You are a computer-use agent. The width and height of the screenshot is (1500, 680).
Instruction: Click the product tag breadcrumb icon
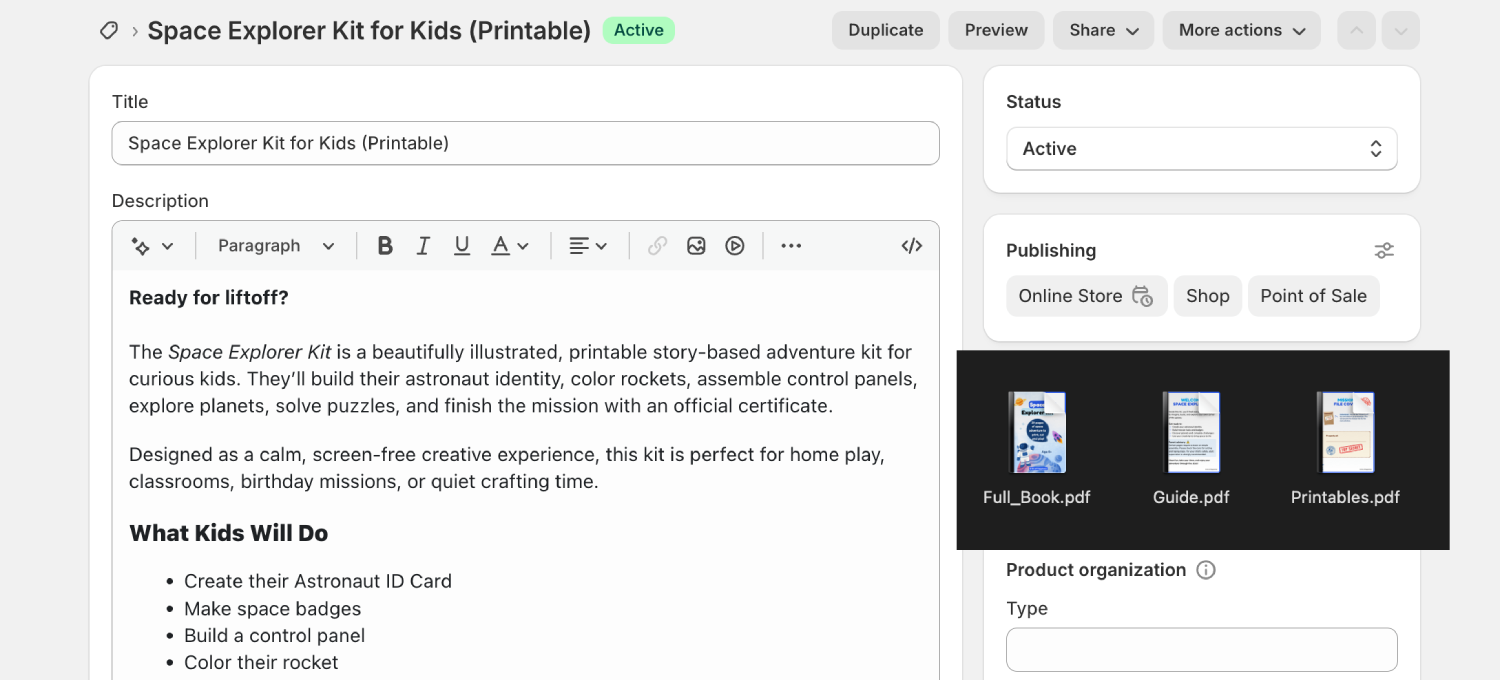tap(109, 31)
